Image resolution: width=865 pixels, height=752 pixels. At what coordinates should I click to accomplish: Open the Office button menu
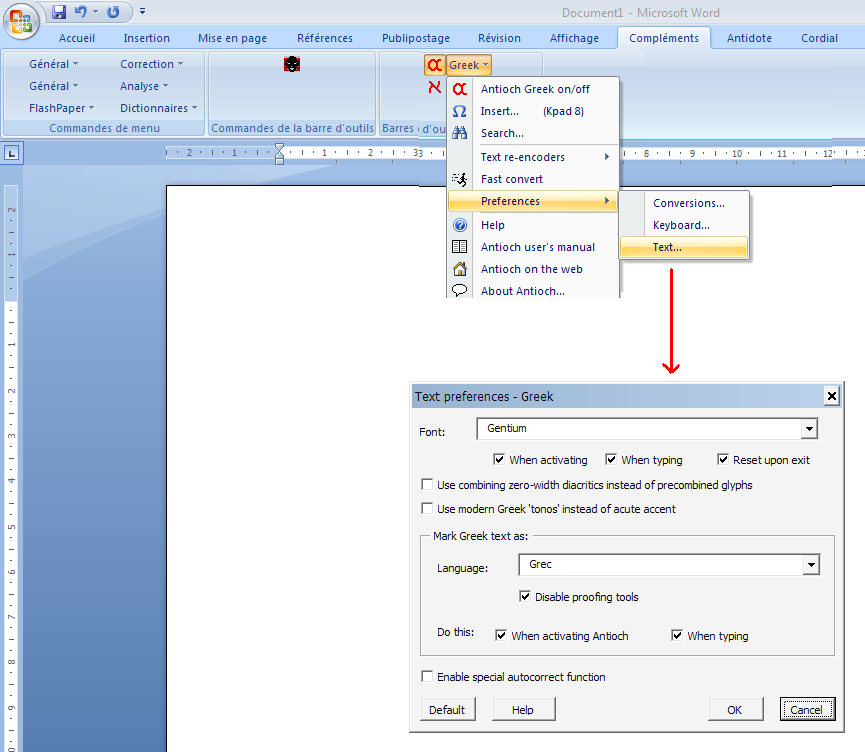coord(21,21)
